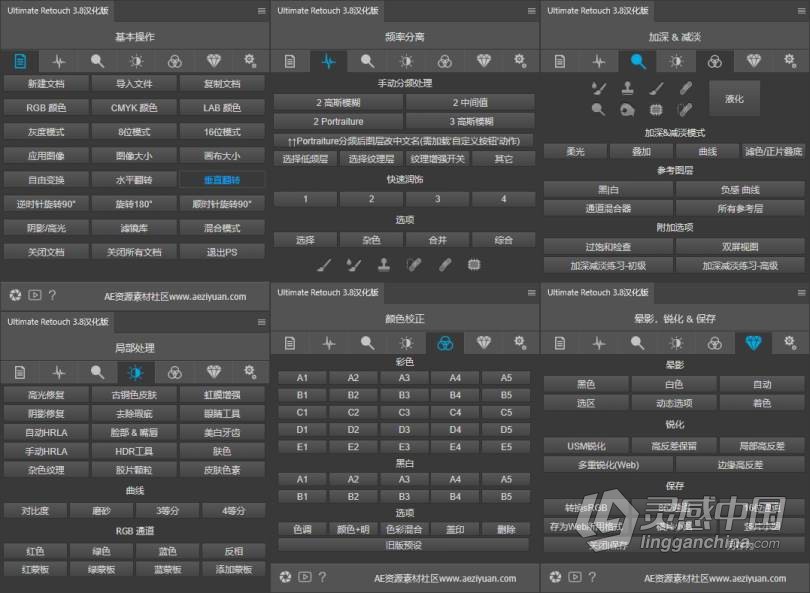The image size is (810, 593).
Task: Click 白色 vignette button
Action: (x=674, y=384)
